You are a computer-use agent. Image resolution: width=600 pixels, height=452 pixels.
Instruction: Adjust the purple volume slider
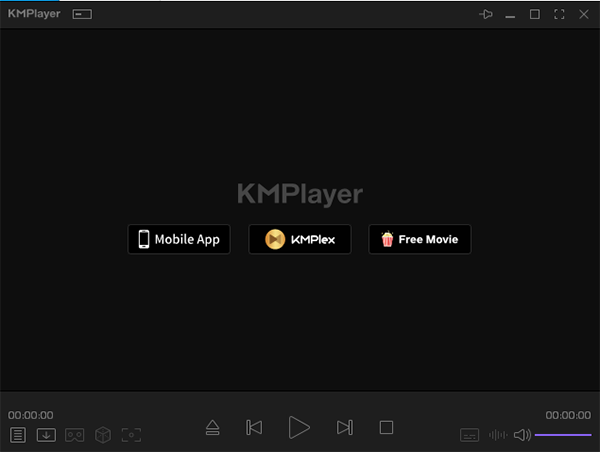click(x=563, y=435)
